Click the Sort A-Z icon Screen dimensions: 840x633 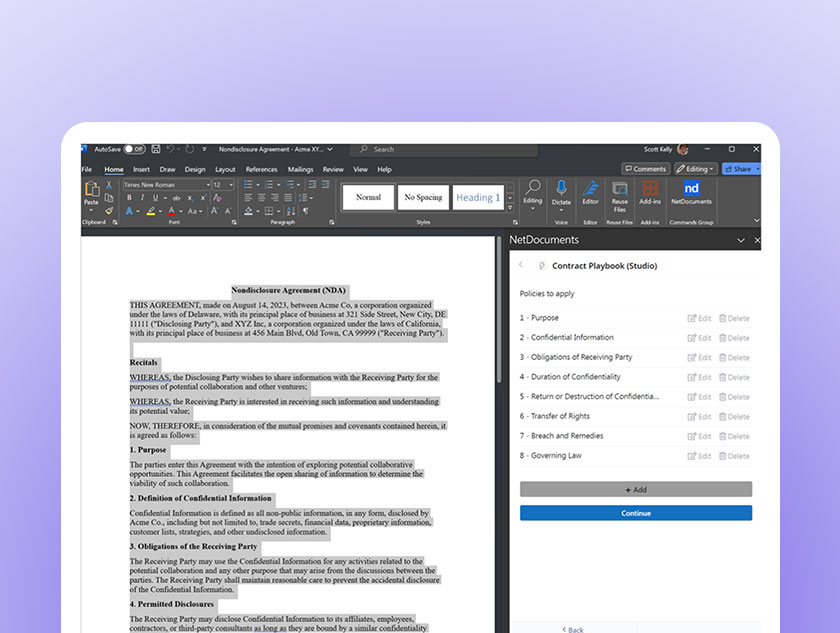pyautogui.click(x=291, y=211)
